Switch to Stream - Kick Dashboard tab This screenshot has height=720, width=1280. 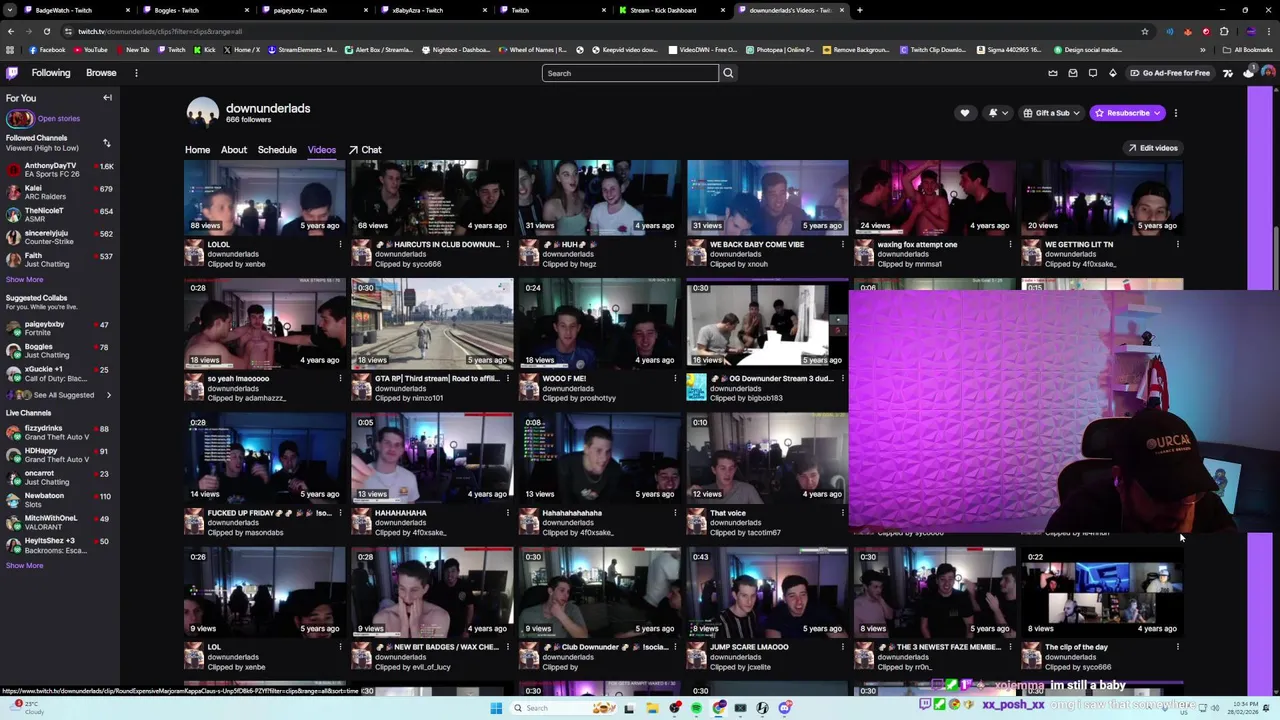click(x=670, y=10)
